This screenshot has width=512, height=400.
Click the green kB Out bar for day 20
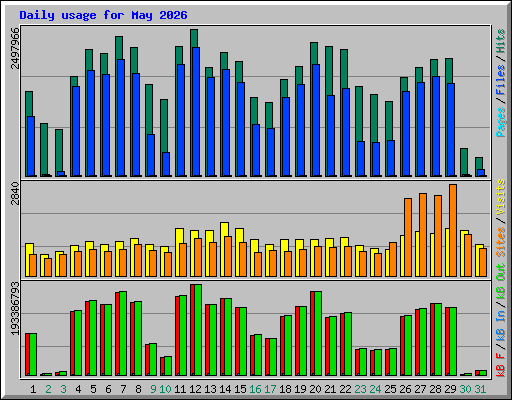tap(318, 333)
